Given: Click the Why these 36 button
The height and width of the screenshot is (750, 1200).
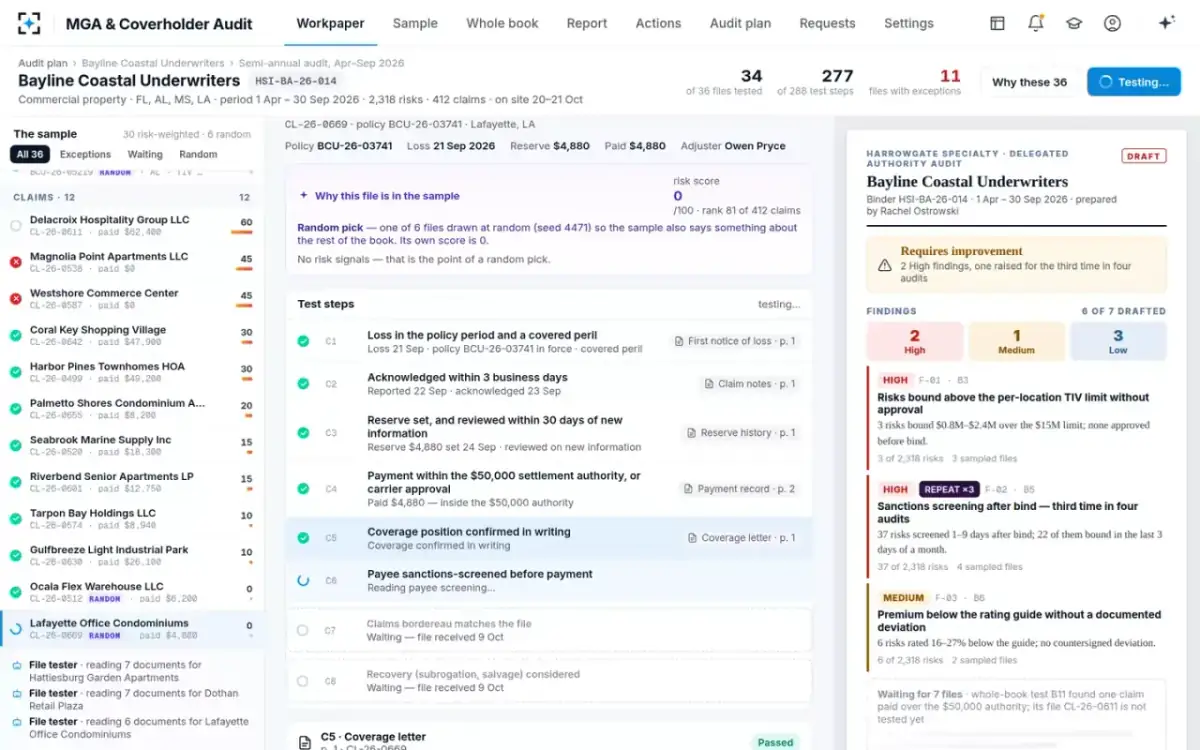Looking at the screenshot, I should [1029, 82].
